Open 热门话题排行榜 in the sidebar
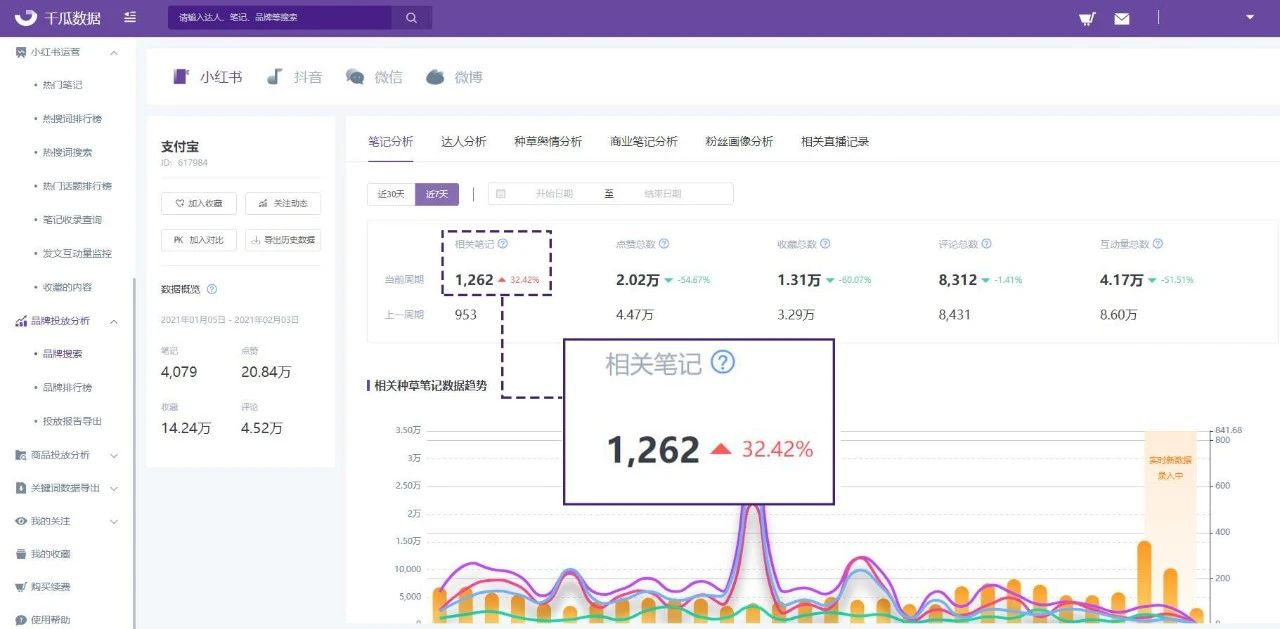 [77, 186]
